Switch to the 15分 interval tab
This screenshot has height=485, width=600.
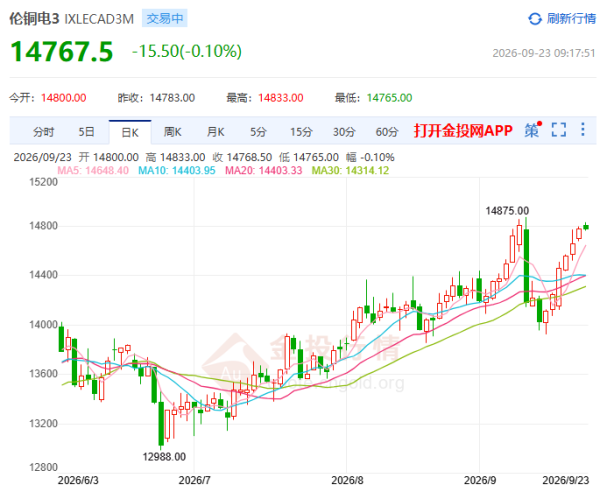pos(301,132)
